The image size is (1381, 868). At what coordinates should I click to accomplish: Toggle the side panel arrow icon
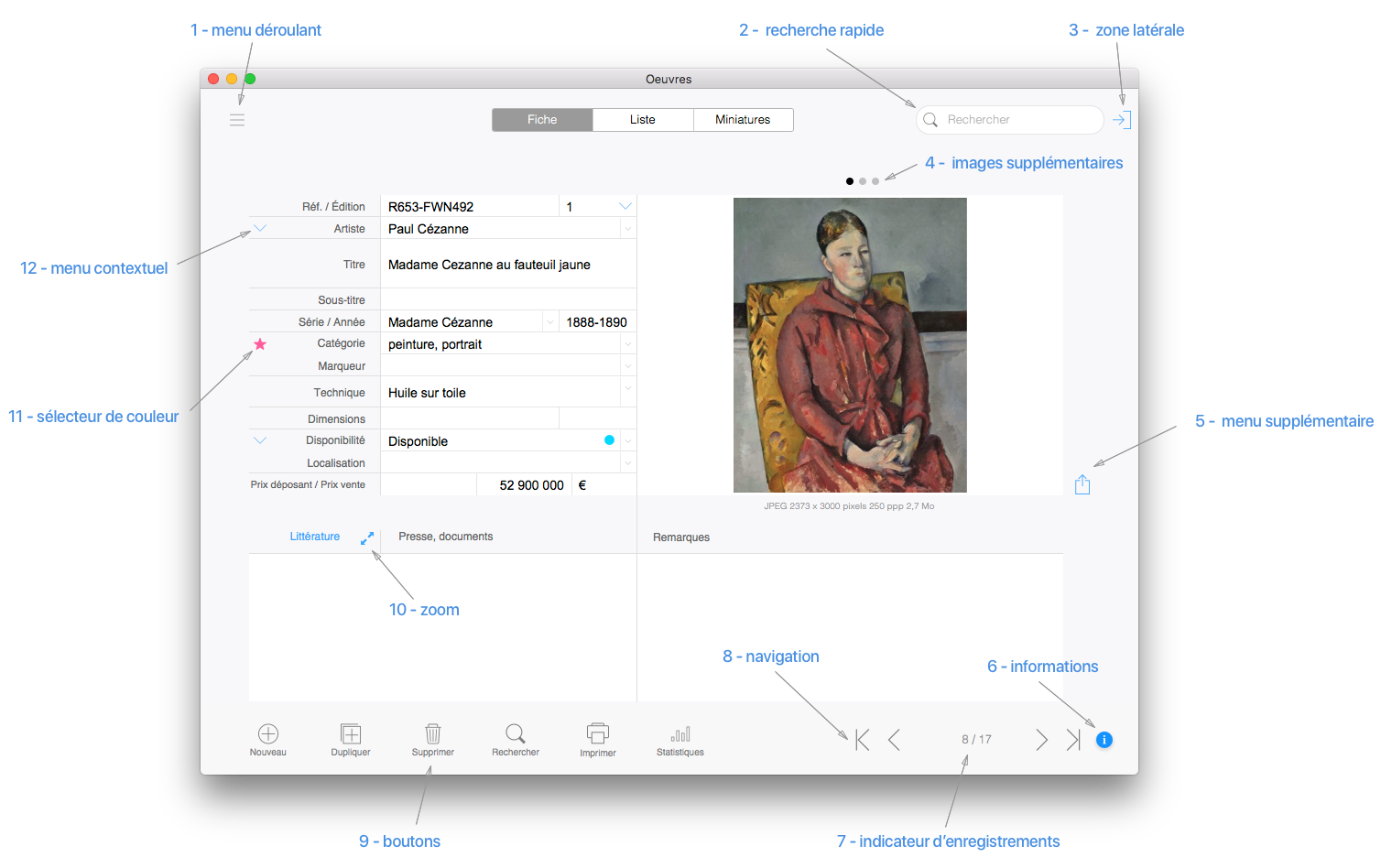click(x=1121, y=120)
